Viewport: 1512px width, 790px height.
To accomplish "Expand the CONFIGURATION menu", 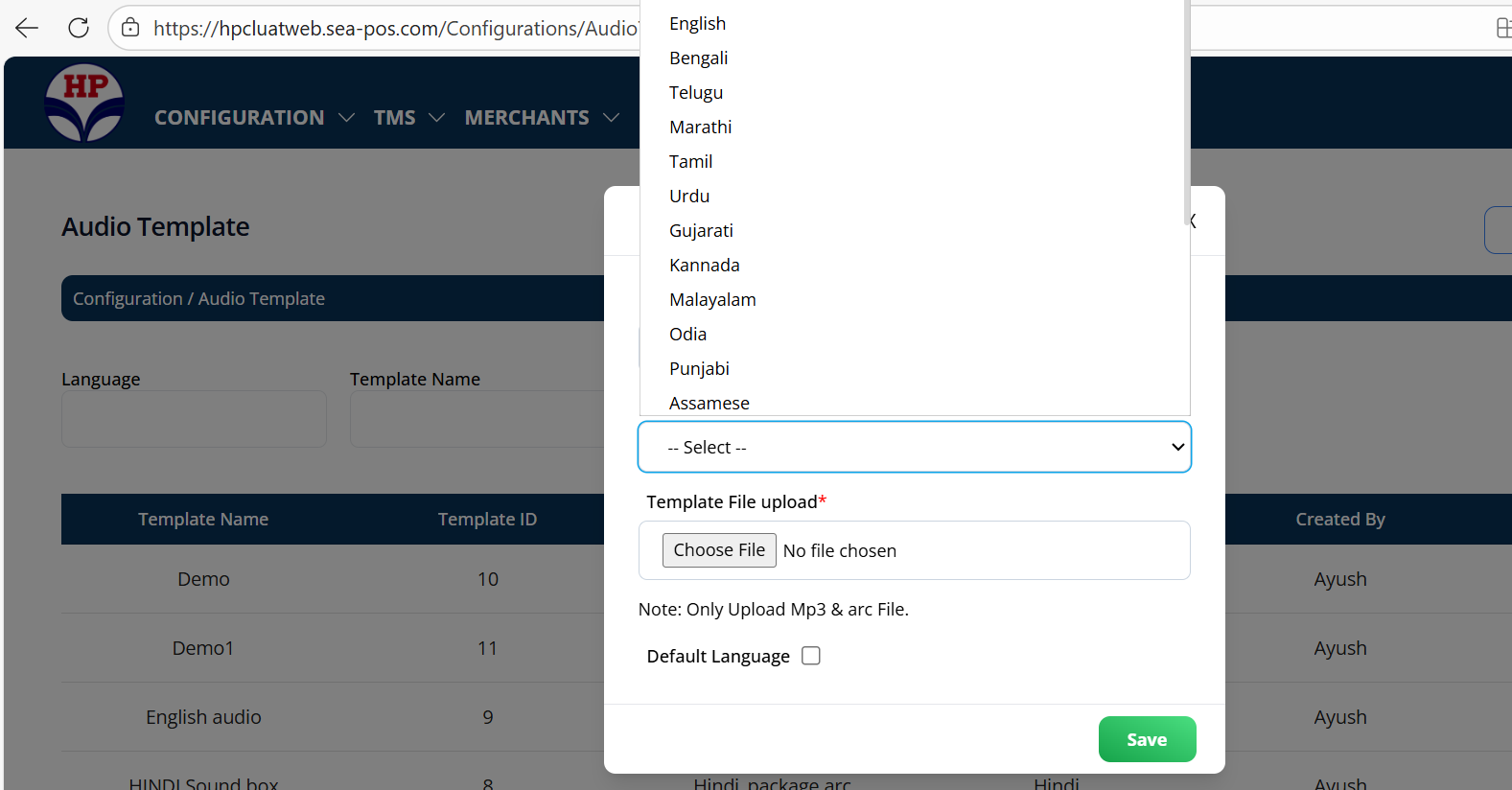I will pos(253,118).
